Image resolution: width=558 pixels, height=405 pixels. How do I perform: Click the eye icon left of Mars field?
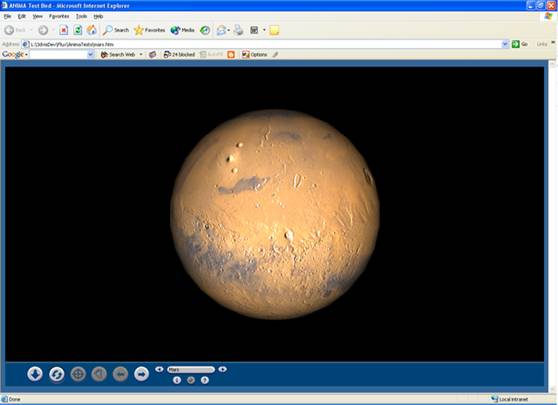point(159,369)
